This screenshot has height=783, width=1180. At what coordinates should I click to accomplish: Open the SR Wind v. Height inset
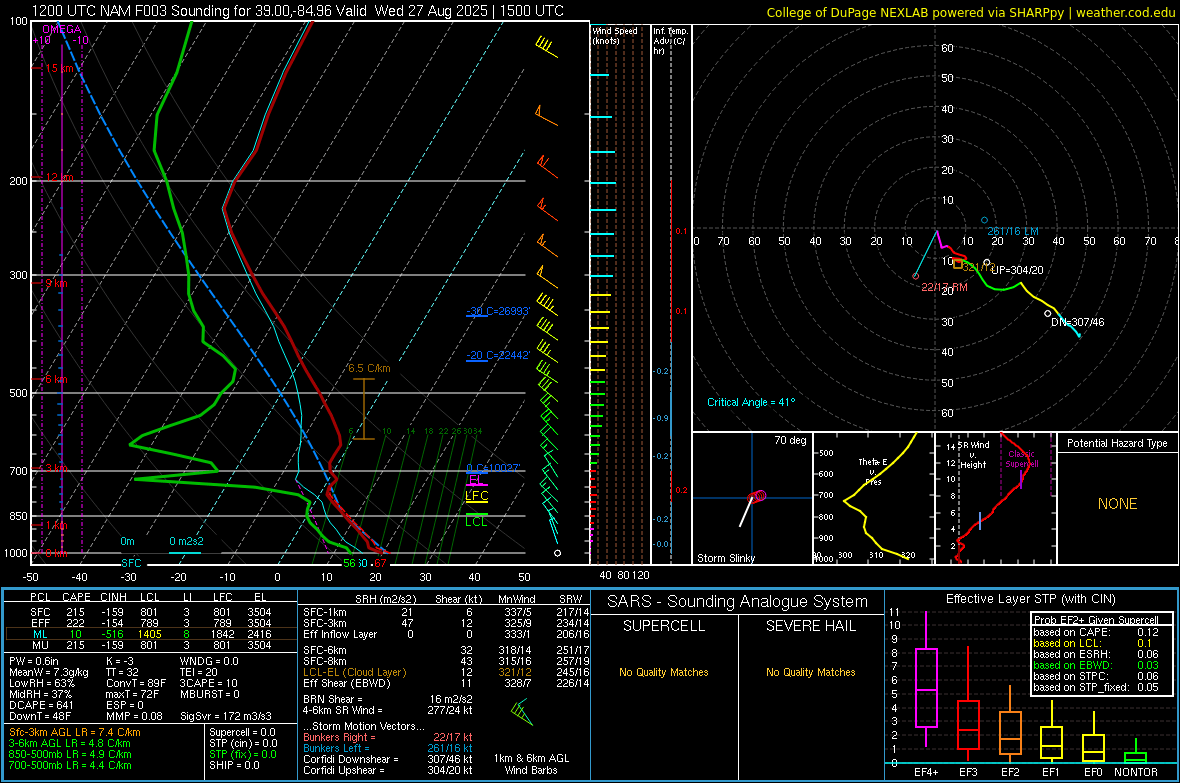coord(994,498)
